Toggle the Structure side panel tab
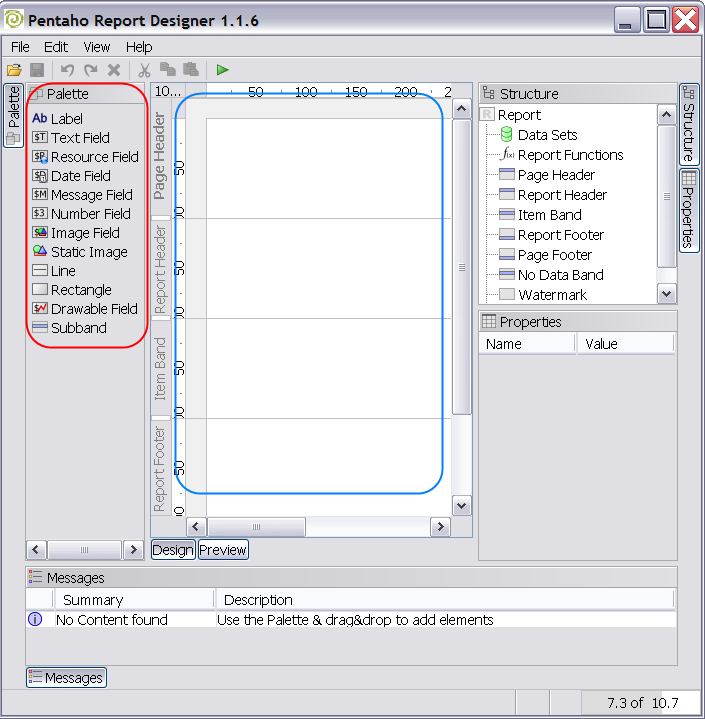Image resolution: width=705 pixels, height=719 pixels. [689, 125]
